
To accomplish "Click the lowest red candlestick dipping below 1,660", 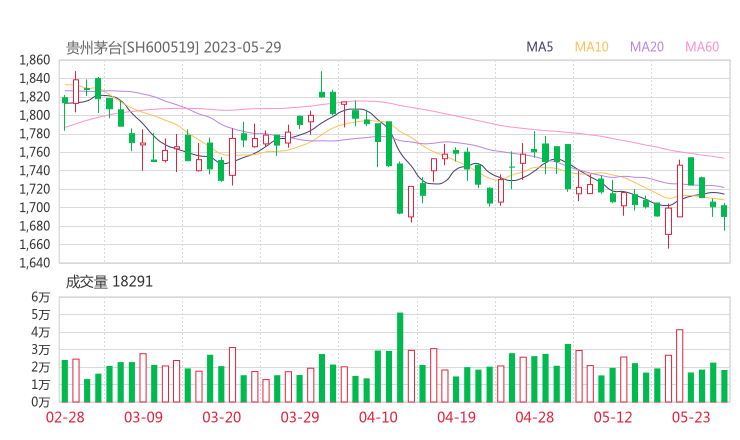I will [668, 226].
